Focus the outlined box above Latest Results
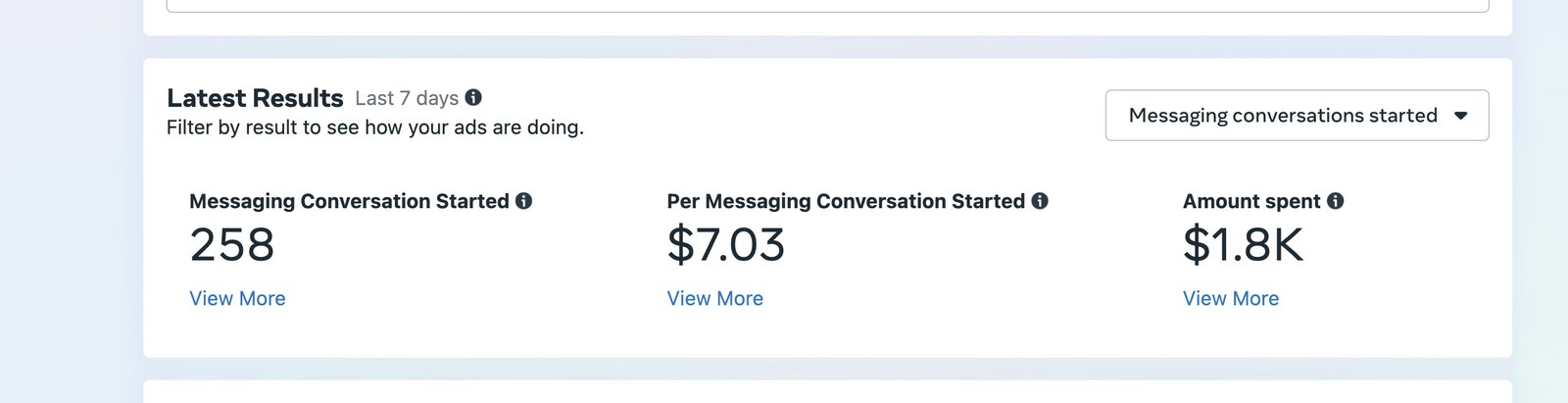 click(x=828, y=6)
